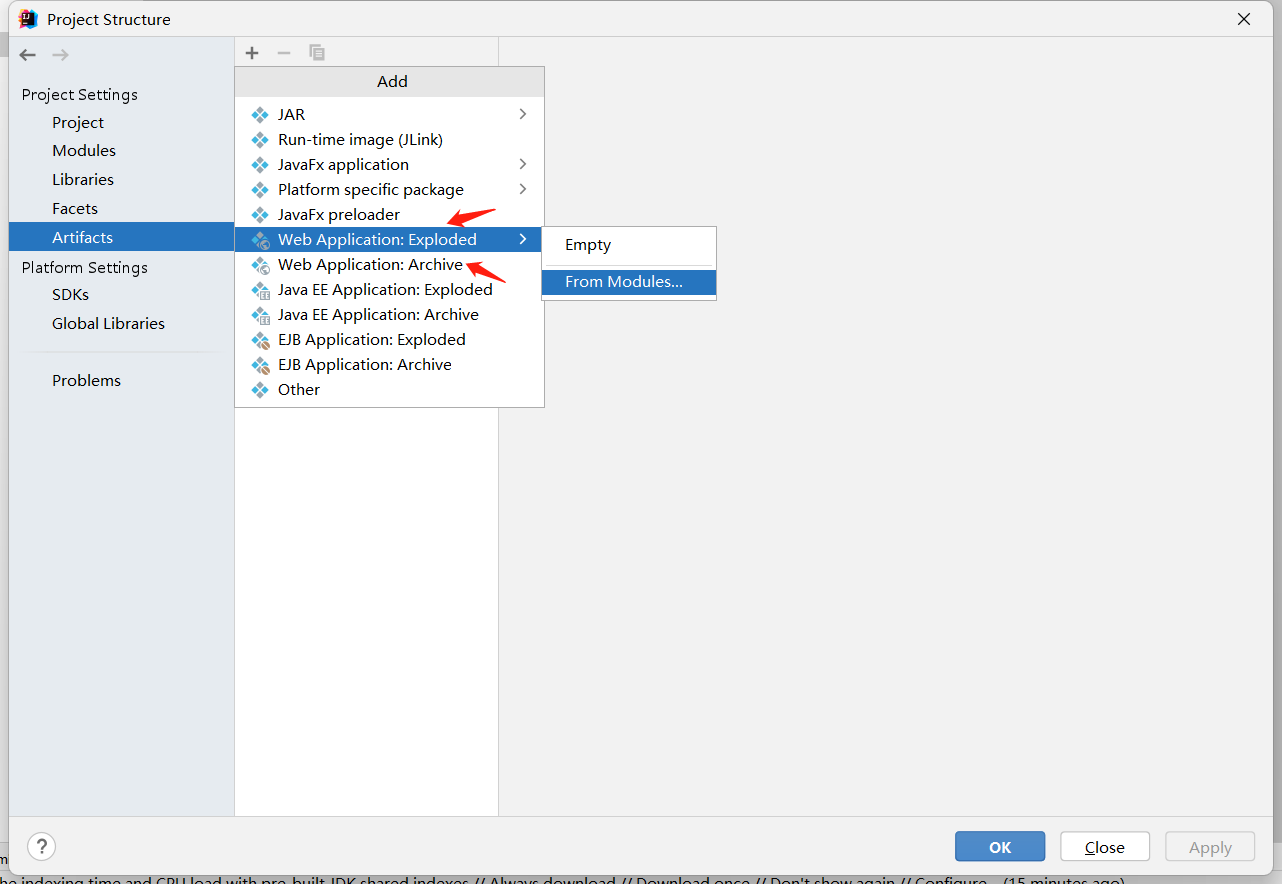Click the EJB Application: Exploded icon
Viewport: 1282px width, 884px height.
coord(260,340)
